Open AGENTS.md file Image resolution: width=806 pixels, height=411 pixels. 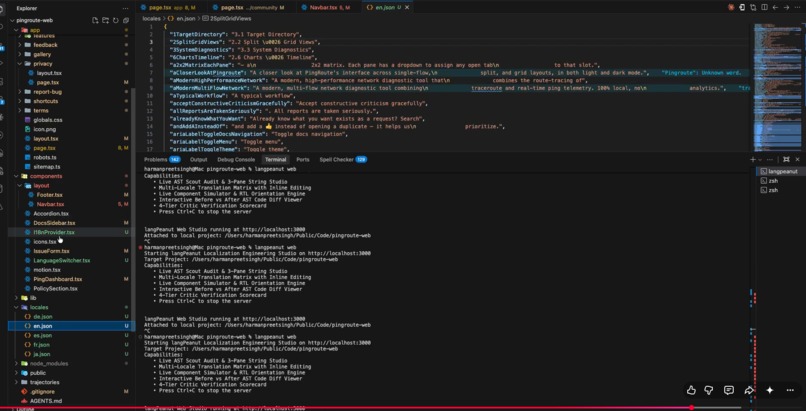pyautogui.click(x=46, y=401)
